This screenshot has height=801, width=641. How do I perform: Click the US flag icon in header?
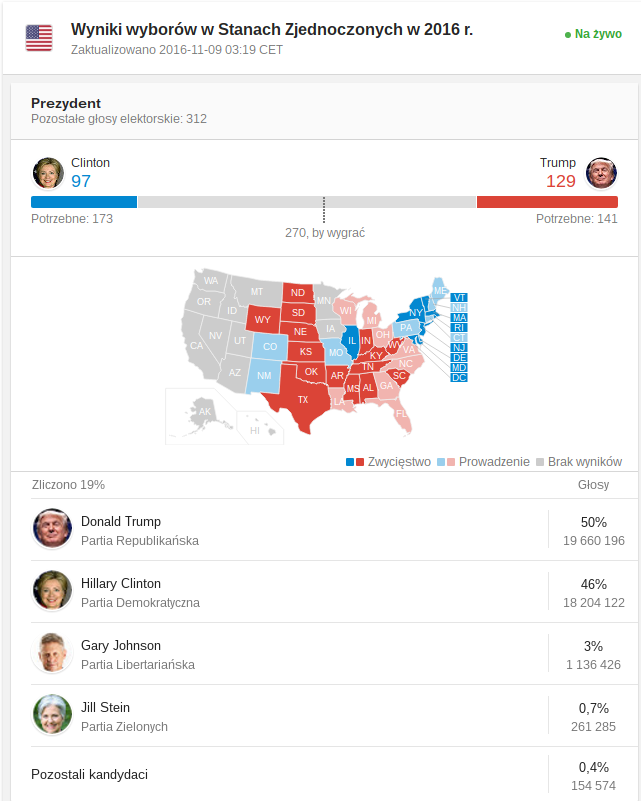pos(39,38)
